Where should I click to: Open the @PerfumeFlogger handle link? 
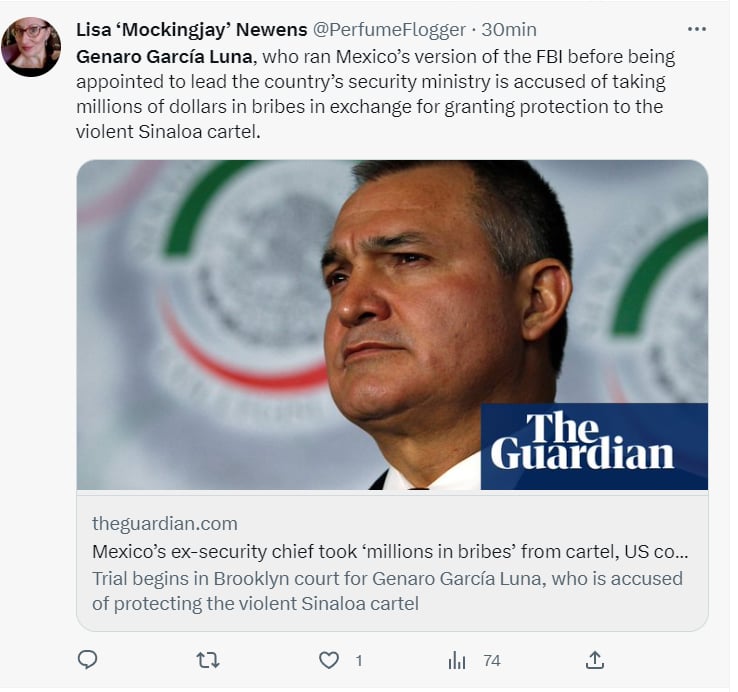point(389,30)
